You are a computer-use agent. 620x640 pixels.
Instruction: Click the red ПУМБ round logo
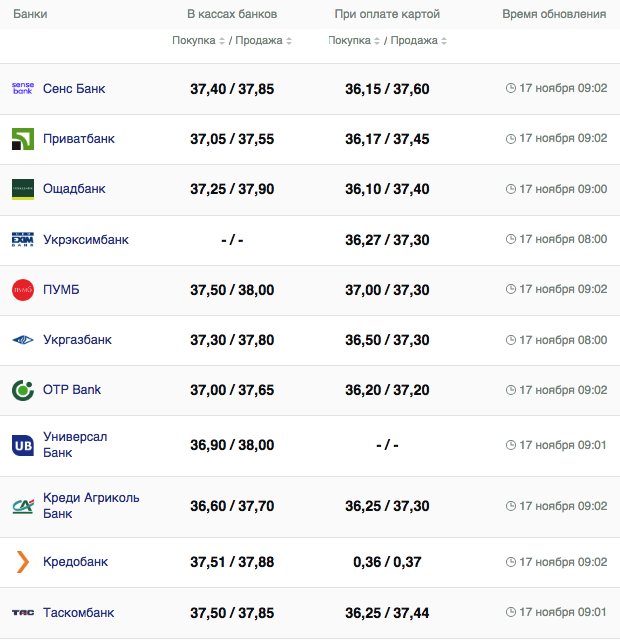click(x=23, y=290)
